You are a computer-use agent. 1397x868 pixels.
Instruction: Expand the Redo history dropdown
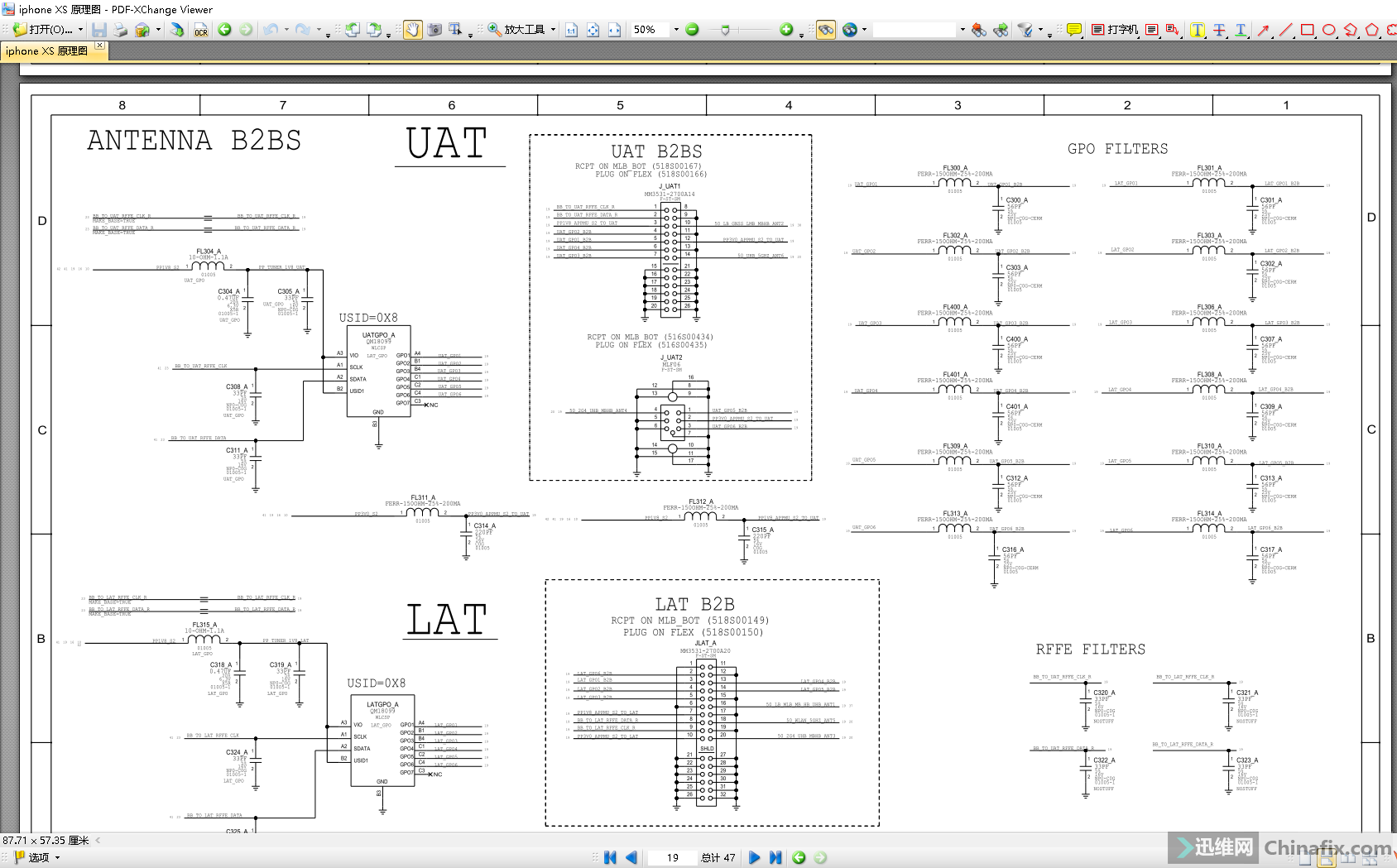pos(319,30)
